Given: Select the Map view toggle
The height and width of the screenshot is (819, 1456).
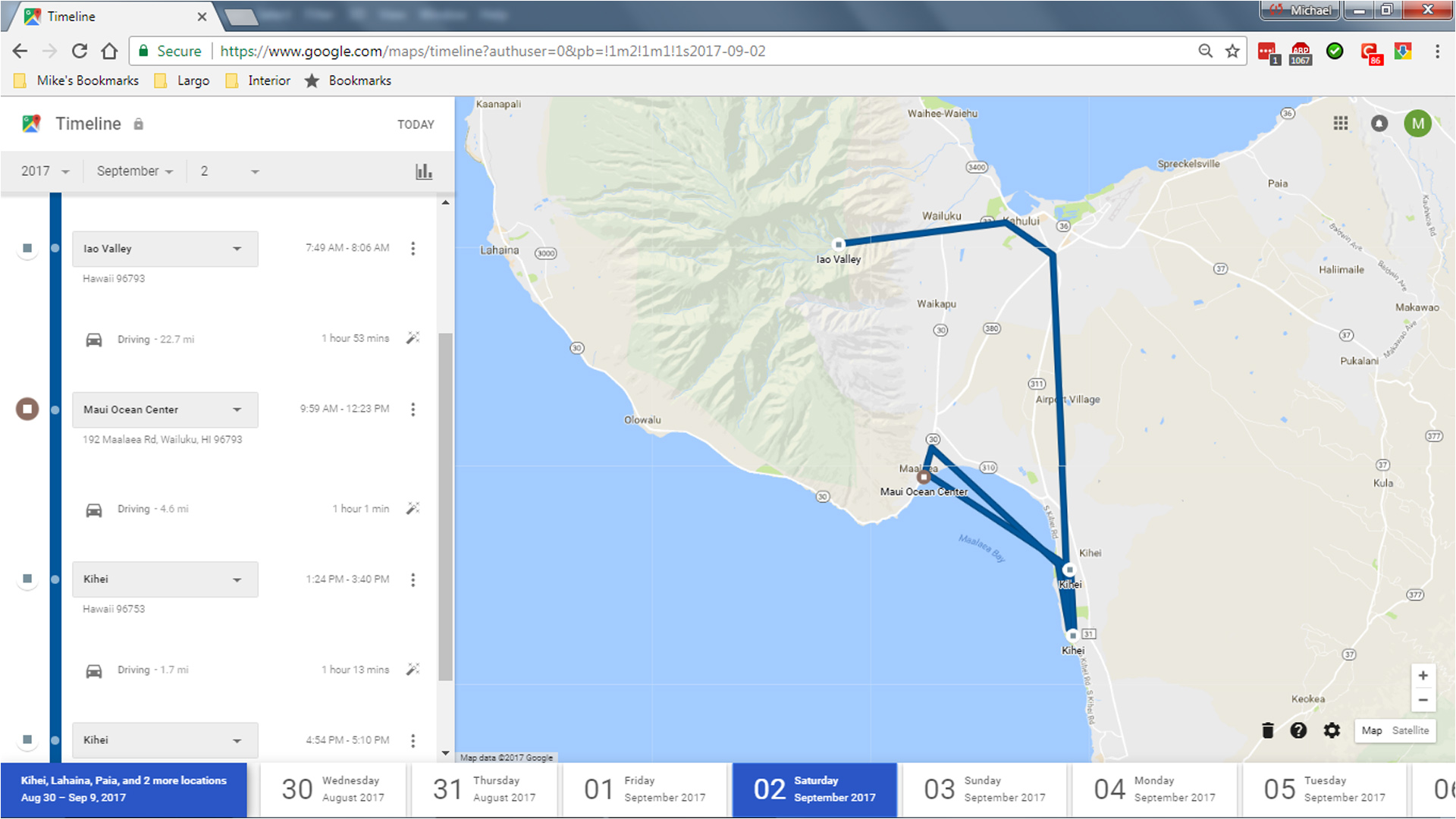Looking at the screenshot, I should click(x=1371, y=730).
